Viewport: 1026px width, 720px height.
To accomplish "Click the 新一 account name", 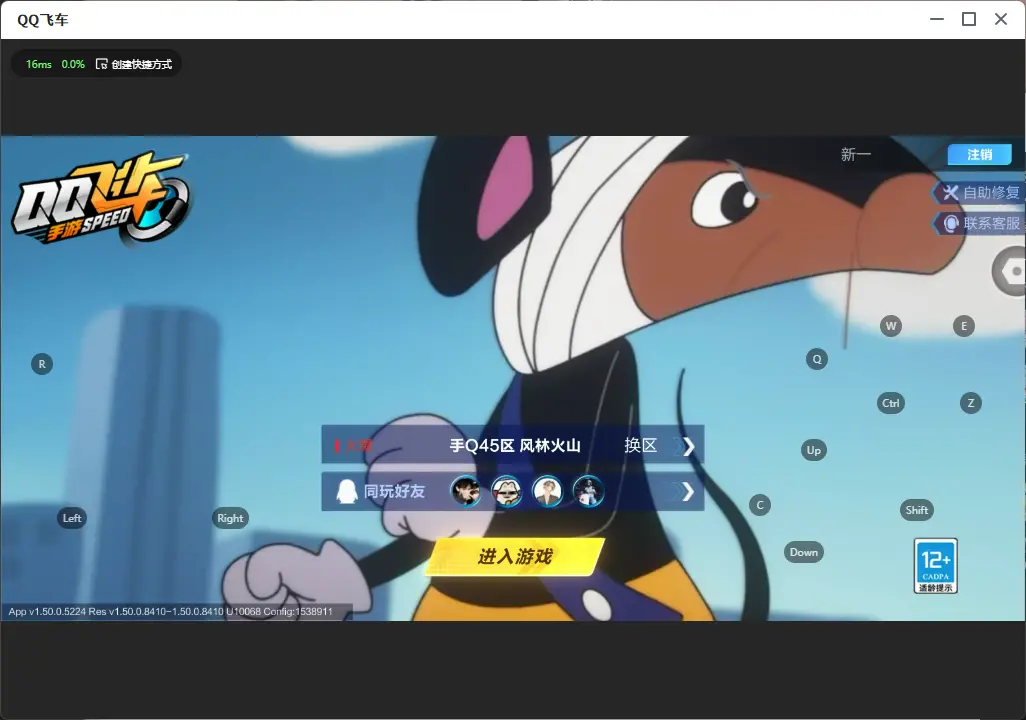I will tap(856, 154).
